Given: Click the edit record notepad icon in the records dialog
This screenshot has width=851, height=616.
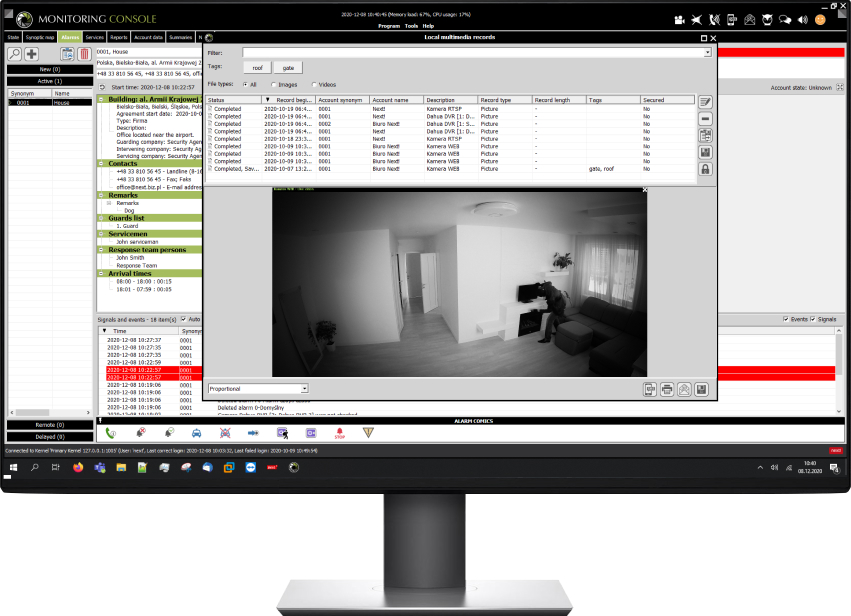Looking at the screenshot, I should 705,102.
